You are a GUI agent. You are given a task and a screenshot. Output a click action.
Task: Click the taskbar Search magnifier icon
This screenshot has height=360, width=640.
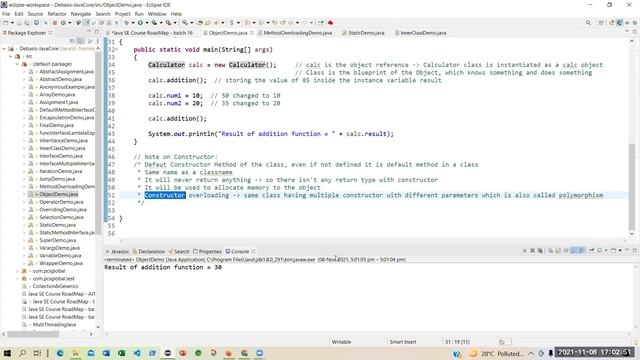point(22,353)
